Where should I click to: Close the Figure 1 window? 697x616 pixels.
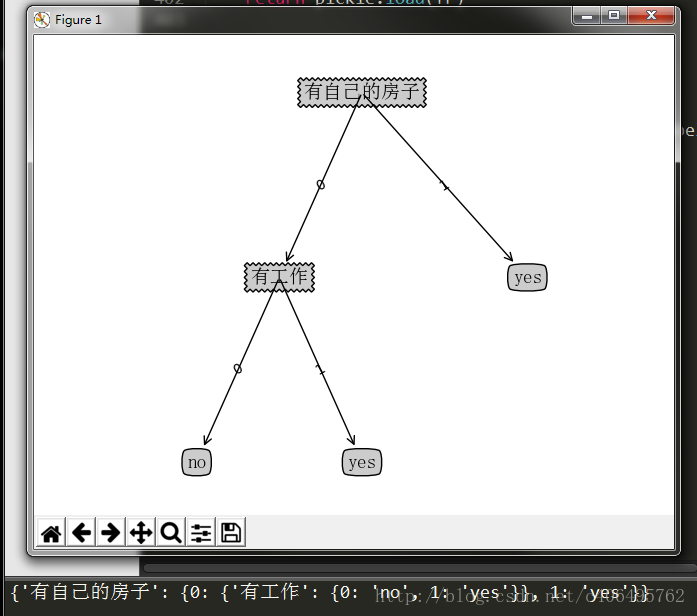point(651,16)
